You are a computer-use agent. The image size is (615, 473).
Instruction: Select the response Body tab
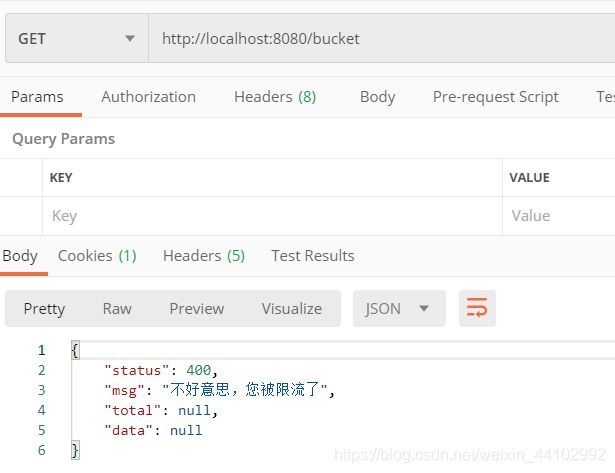click(x=20, y=256)
